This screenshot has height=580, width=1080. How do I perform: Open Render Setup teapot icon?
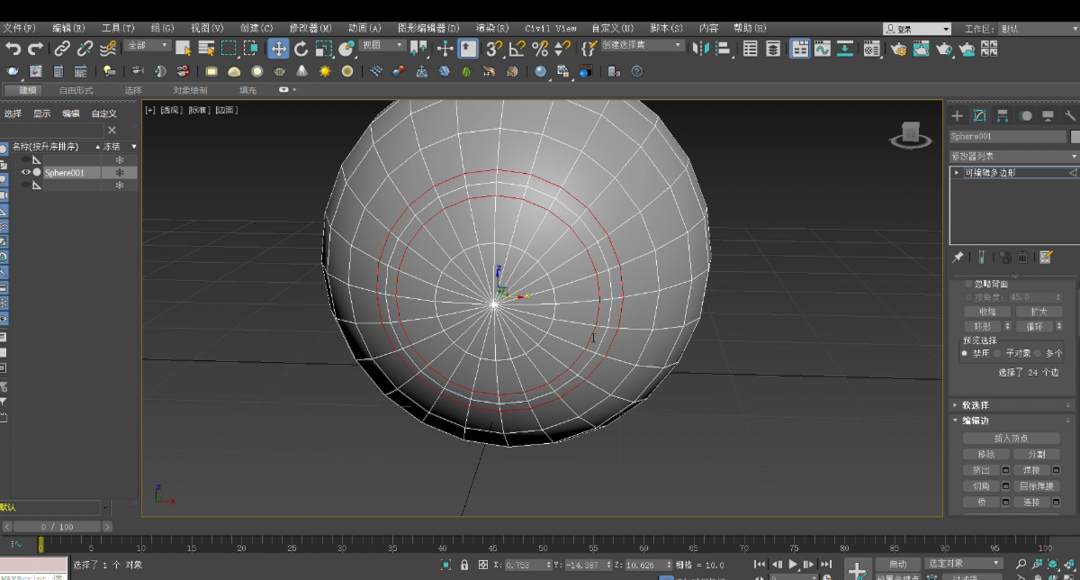point(898,48)
